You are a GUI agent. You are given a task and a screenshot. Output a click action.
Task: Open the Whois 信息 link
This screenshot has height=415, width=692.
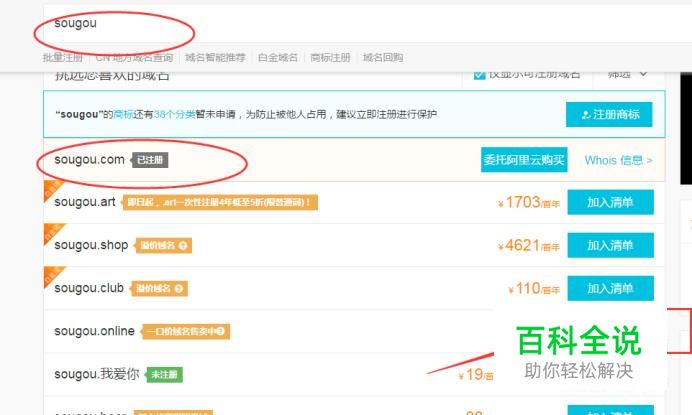(618, 160)
